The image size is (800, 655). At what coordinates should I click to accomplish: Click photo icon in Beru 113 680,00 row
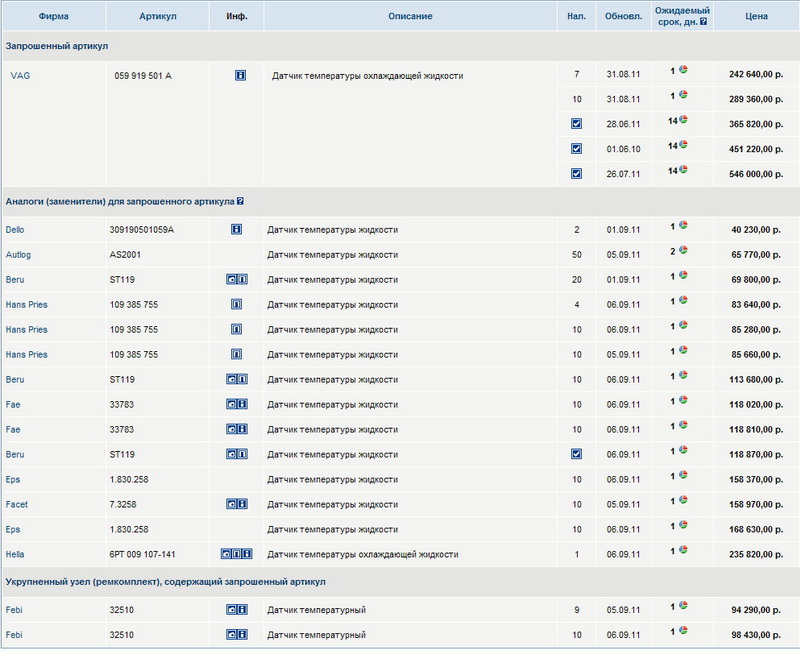(x=232, y=380)
